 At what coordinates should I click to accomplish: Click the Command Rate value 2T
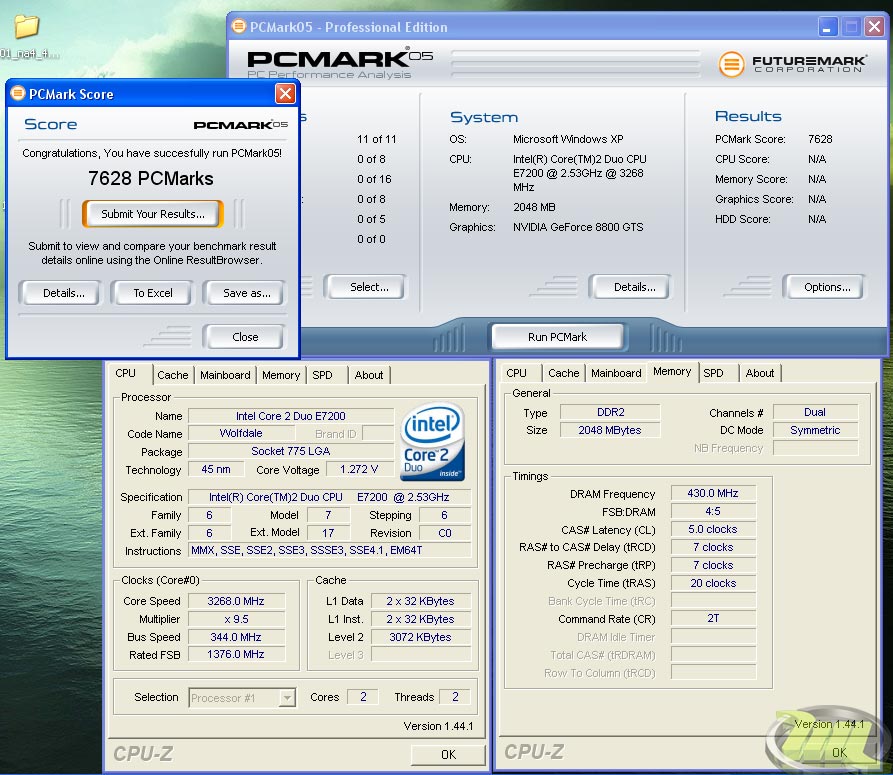713,618
